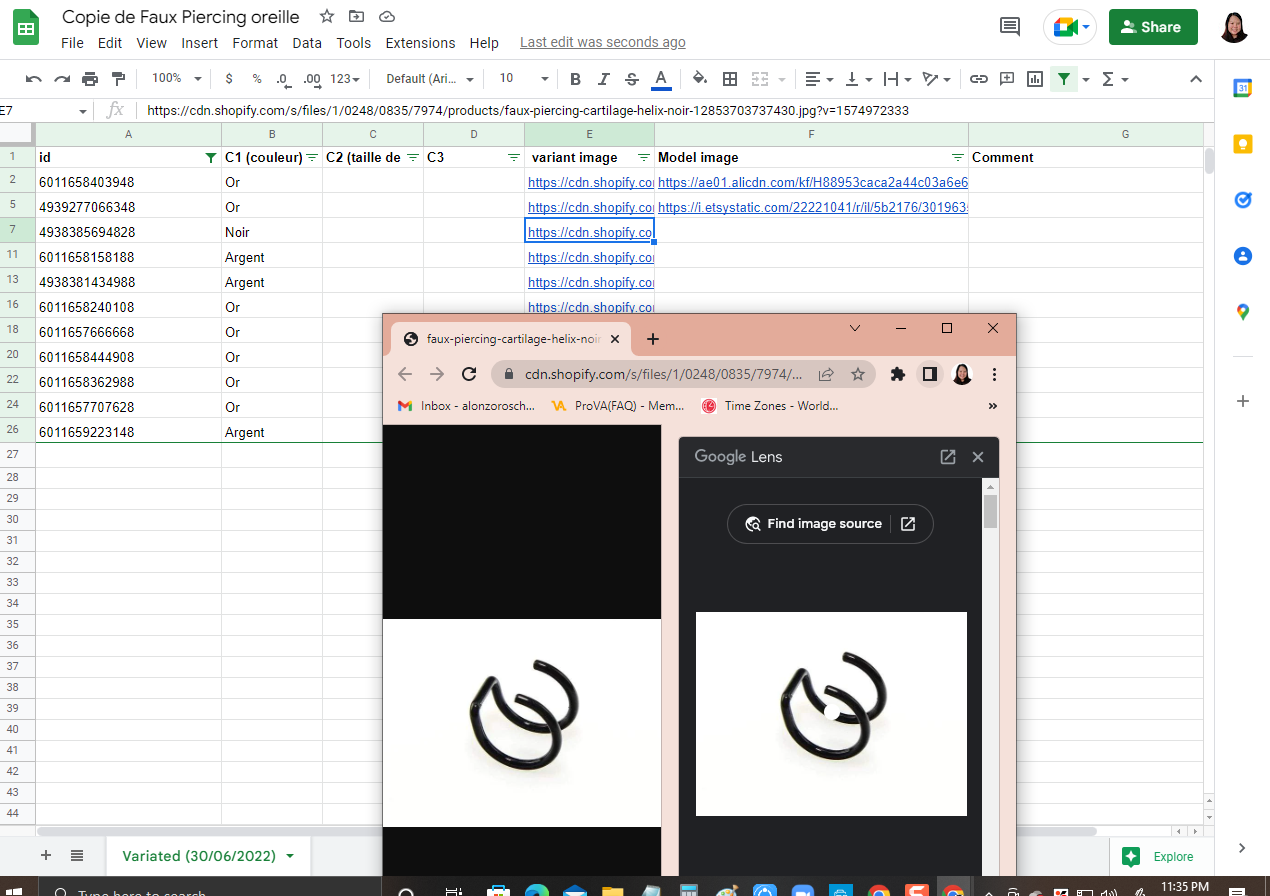Insert link using the chain icon

979,79
